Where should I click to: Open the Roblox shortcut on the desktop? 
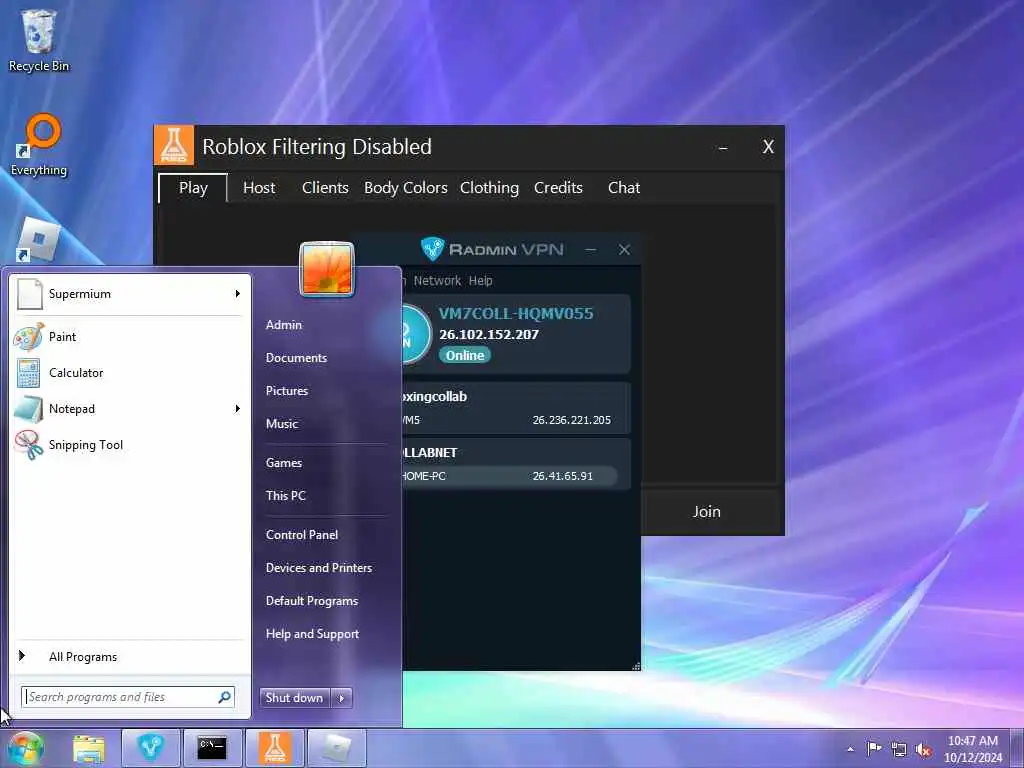[x=39, y=240]
